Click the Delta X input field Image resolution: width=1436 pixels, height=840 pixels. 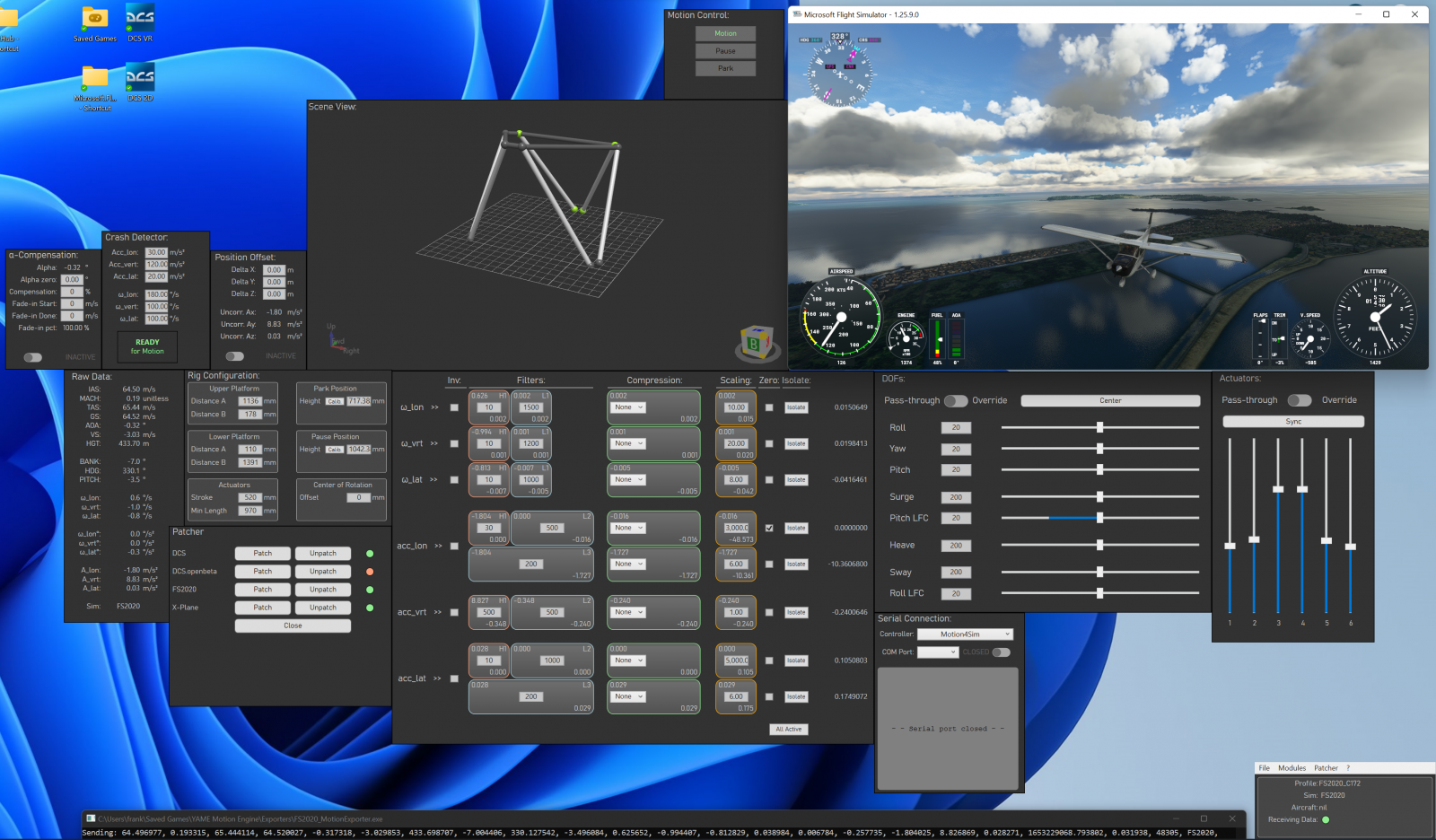pyautogui.click(x=274, y=270)
